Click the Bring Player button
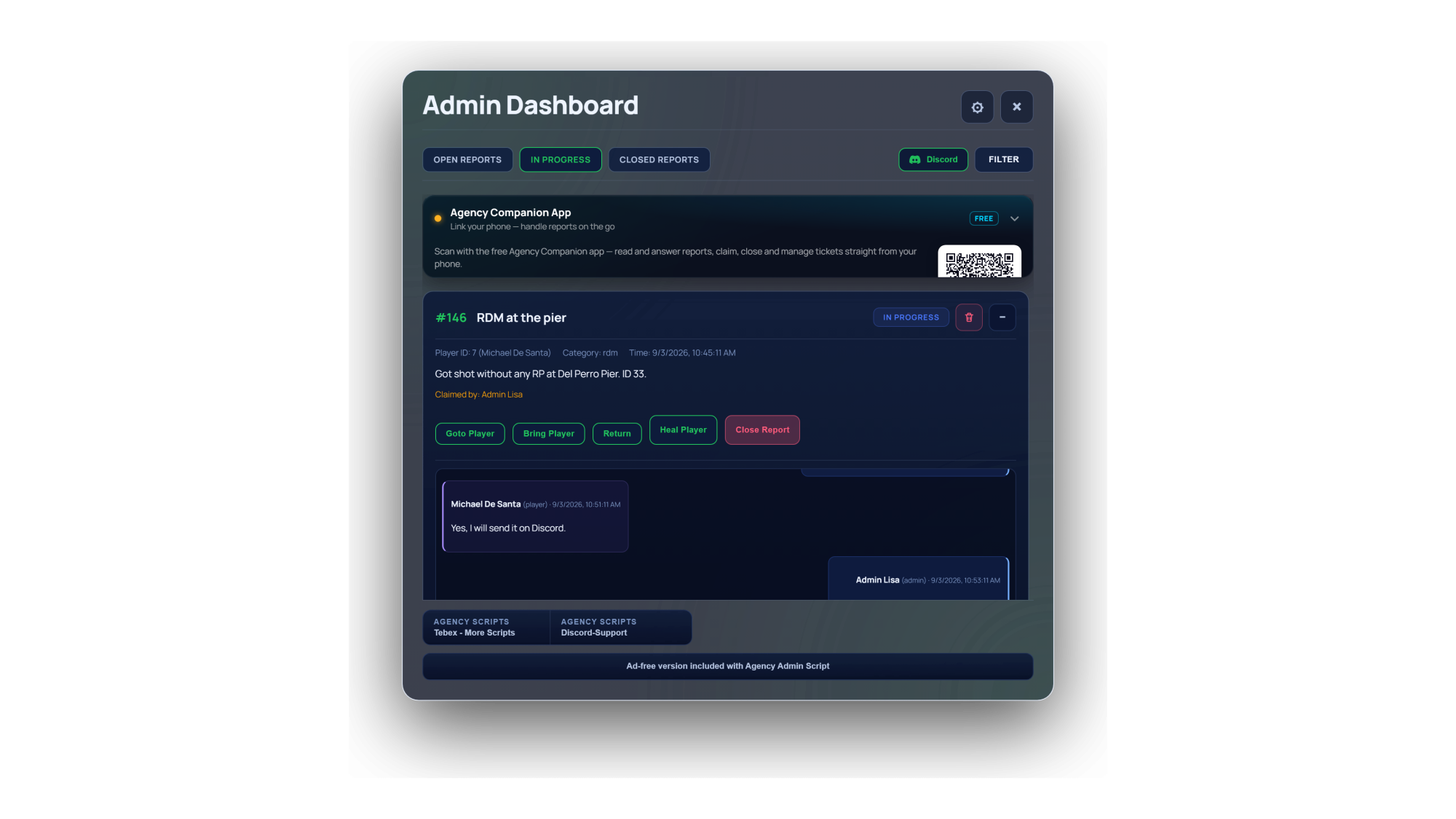Screen dimensions: 1456x819 (x=549, y=433)
